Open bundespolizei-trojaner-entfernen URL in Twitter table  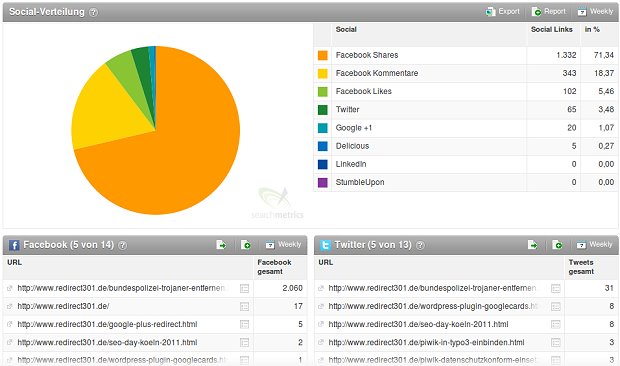(432, 289)
